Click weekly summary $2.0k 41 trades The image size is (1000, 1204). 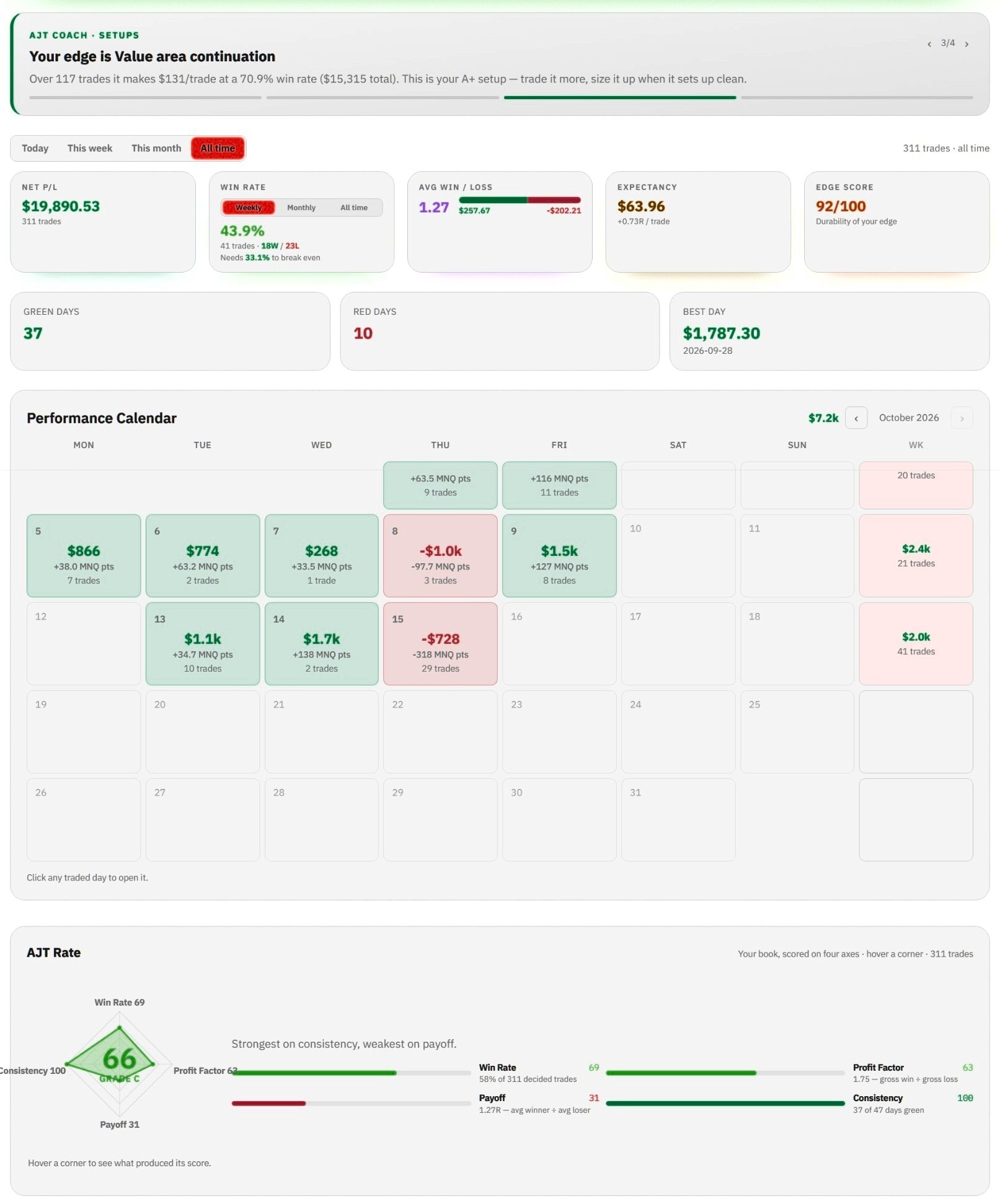click(x=916, y=644)
